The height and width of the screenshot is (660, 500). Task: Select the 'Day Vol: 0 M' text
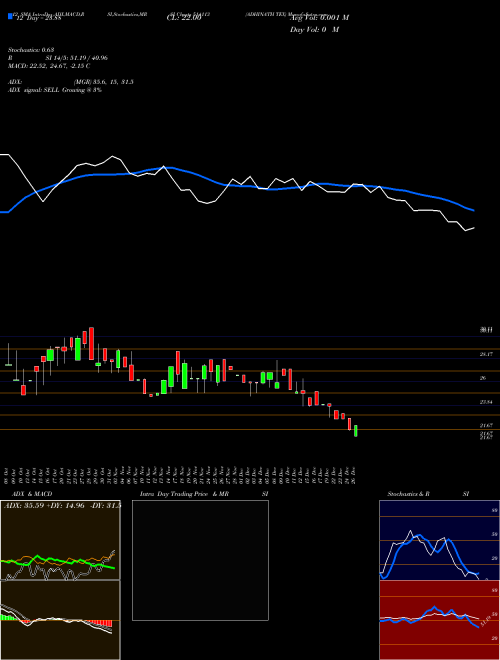tap(314, 30)
